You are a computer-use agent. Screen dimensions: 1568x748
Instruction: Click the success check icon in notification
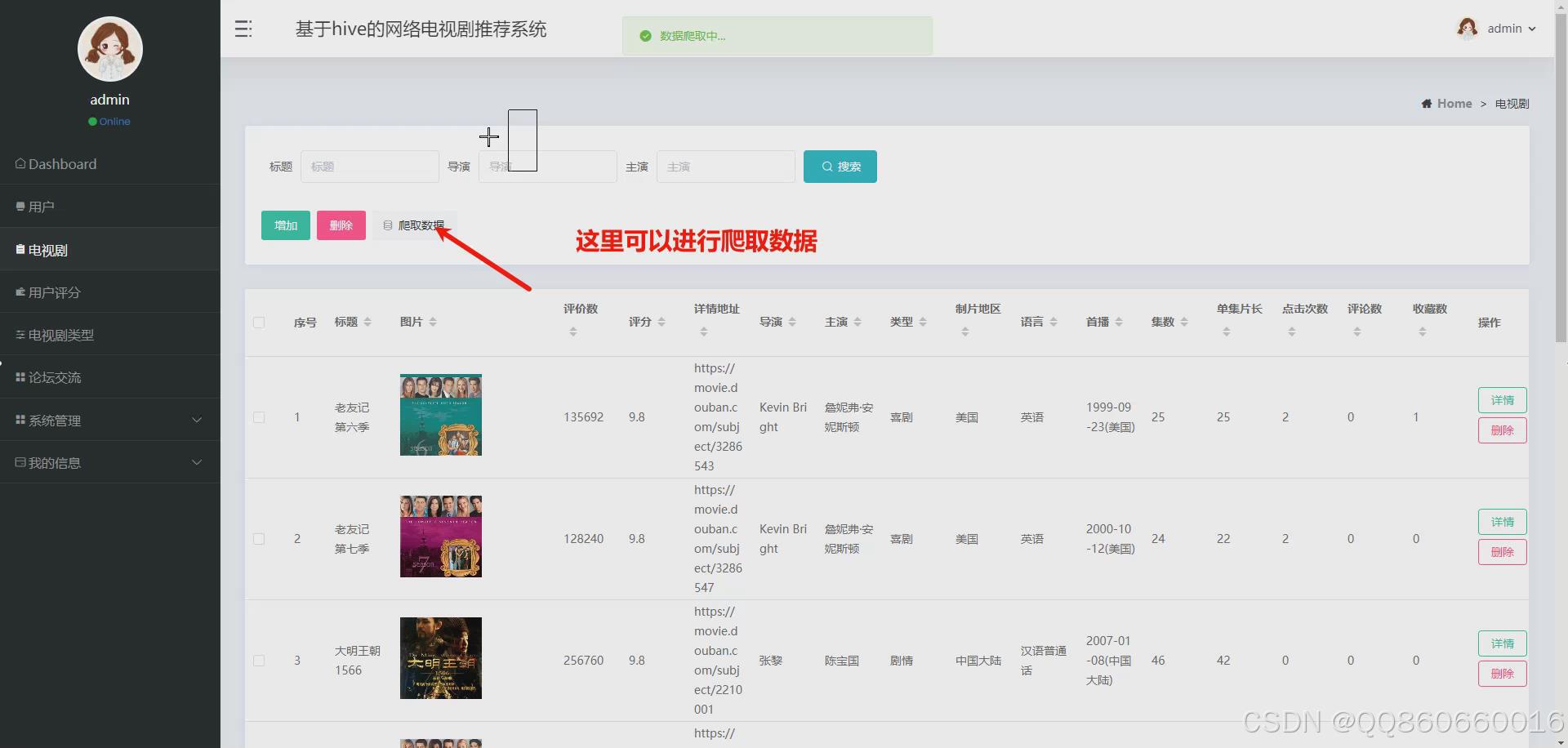point(645,36)
